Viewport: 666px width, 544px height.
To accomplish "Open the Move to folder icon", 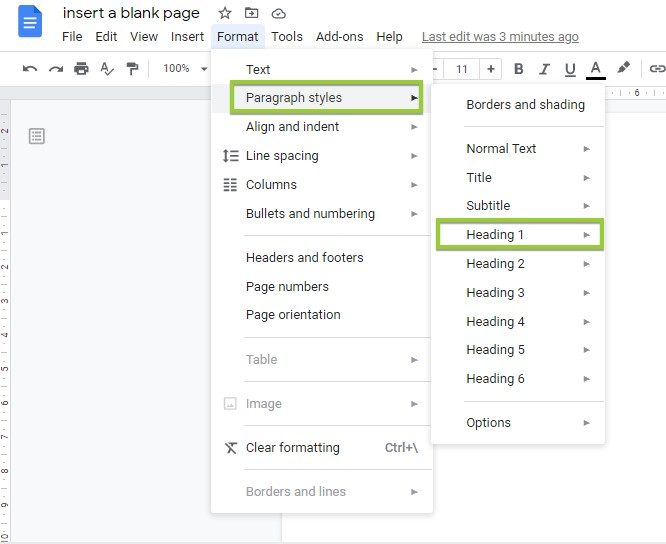I will (x=251, y=13).
